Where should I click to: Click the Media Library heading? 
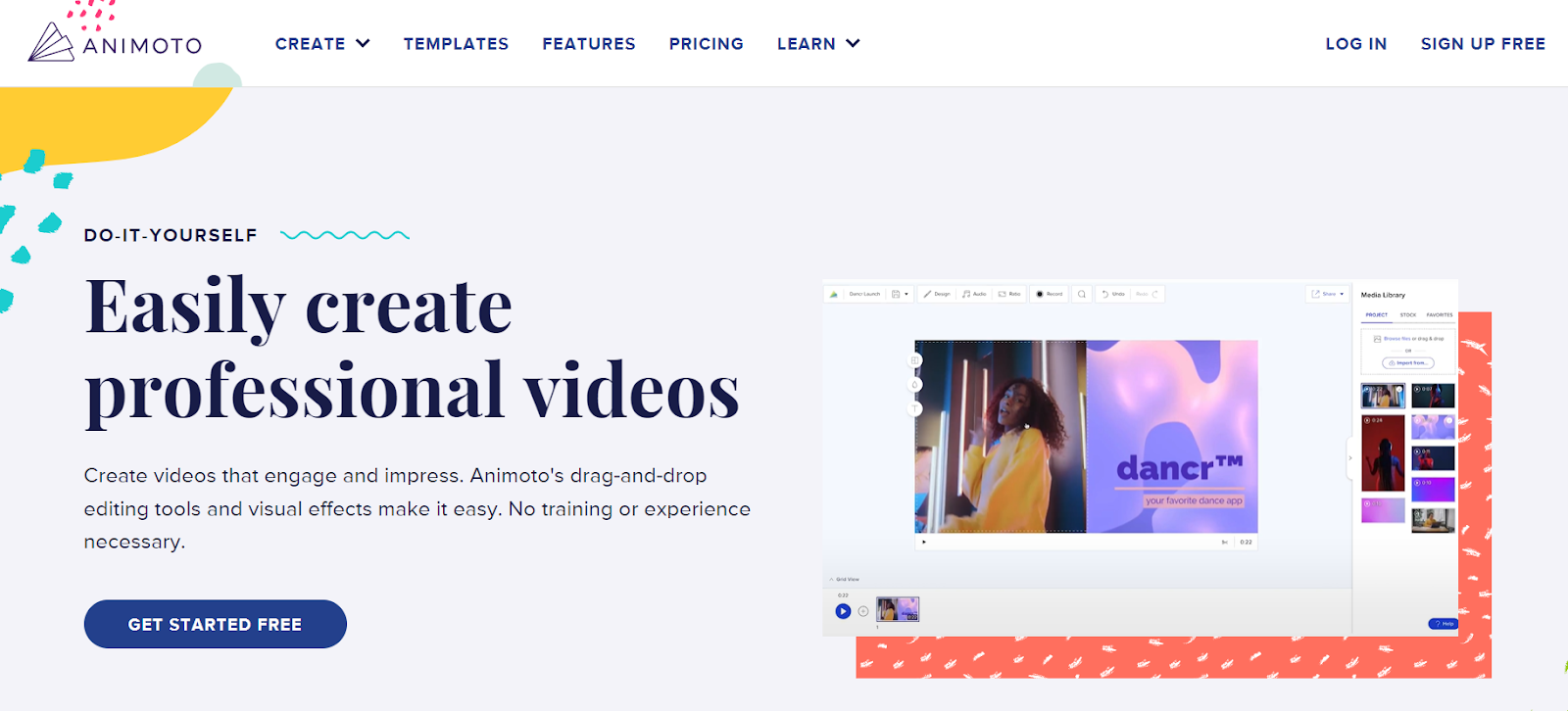pyautogui.click(x=1383, y=295)
